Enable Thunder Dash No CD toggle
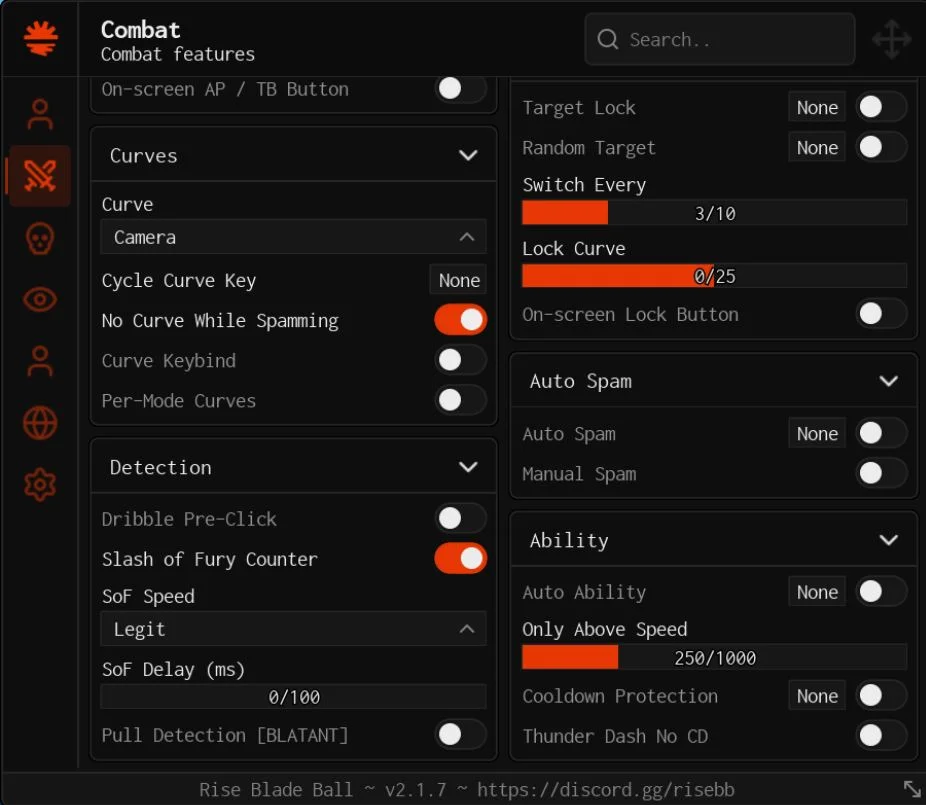This screenshot has height=805, width=926. (881, 736)
